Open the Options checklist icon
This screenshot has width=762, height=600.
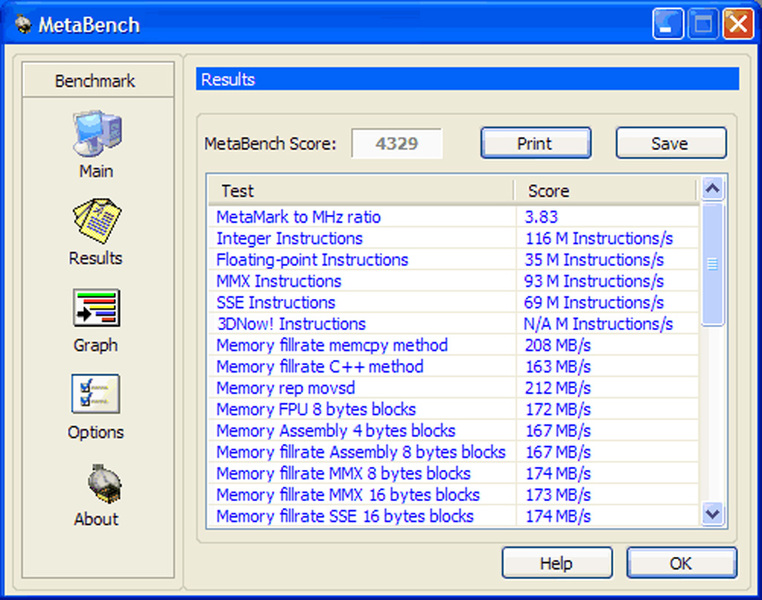point(96,394)
